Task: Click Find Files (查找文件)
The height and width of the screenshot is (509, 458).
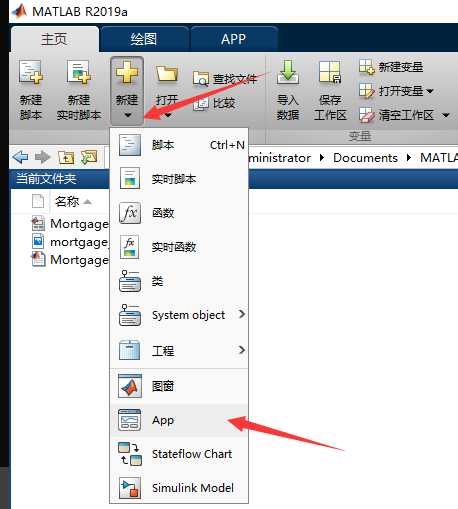Action: coord(225,79)
